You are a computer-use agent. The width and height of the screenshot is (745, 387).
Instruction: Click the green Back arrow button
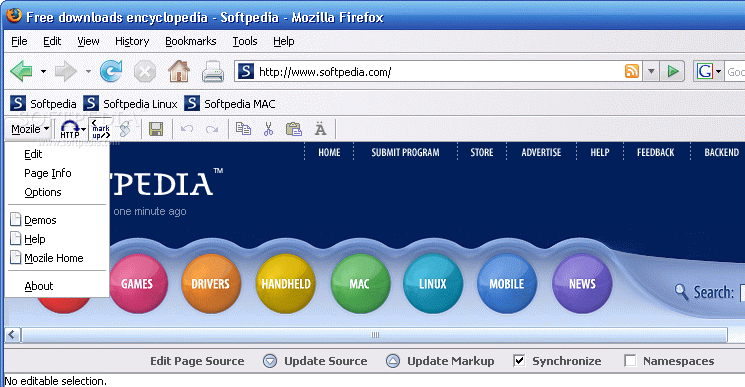(x=21, y=72)
